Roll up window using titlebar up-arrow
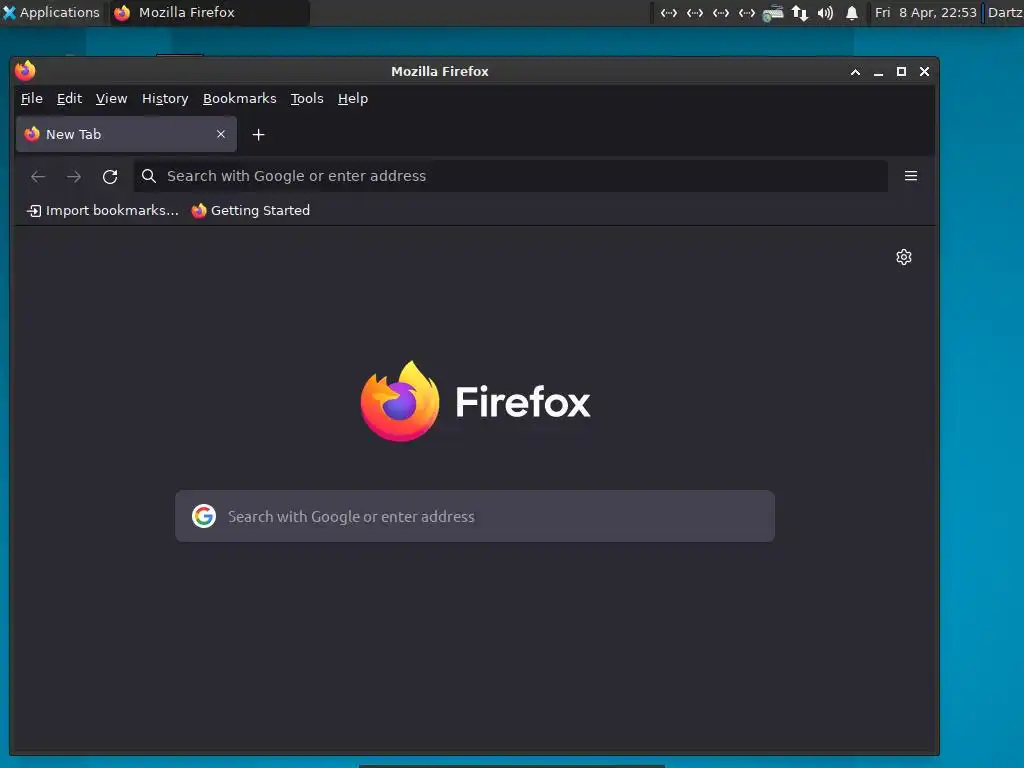This screenshot has width=1024, height=768. 856,72
